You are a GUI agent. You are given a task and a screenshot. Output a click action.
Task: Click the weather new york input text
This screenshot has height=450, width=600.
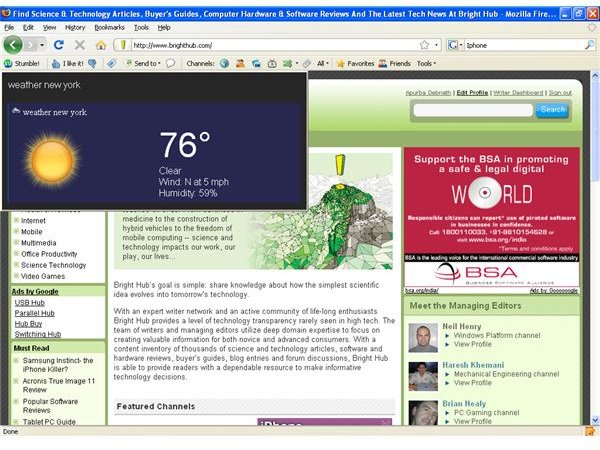[44, 85]
